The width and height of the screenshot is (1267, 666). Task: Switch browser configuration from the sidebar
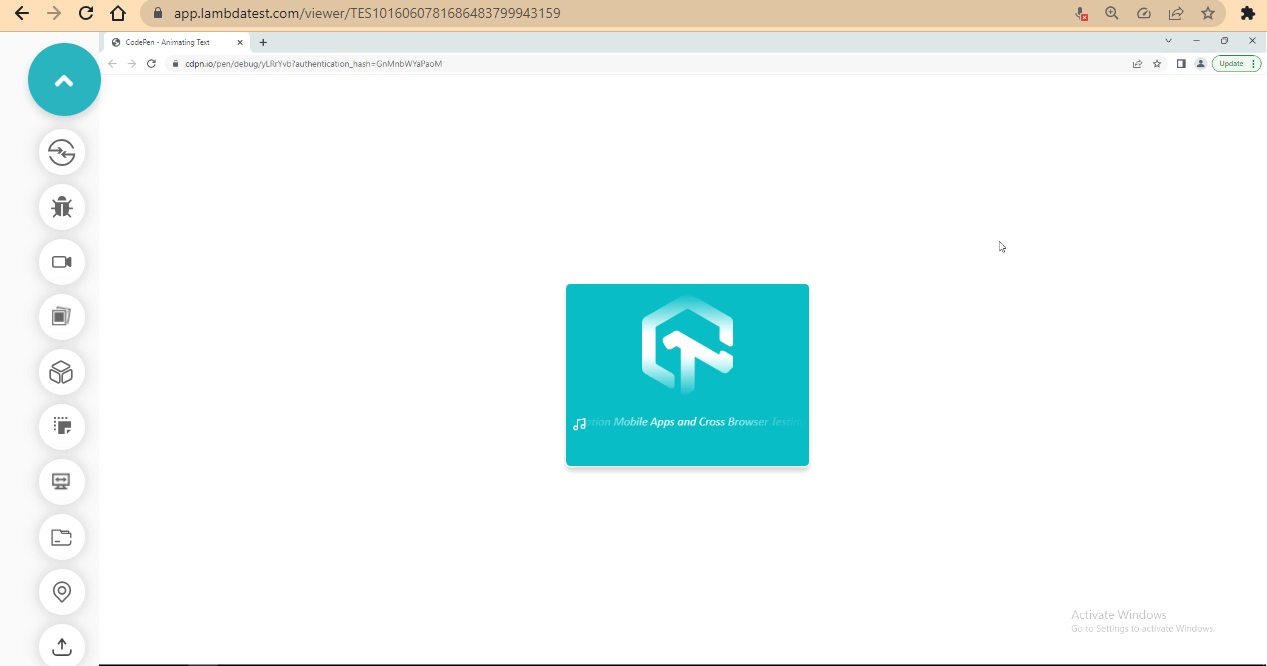pos(61,153)
